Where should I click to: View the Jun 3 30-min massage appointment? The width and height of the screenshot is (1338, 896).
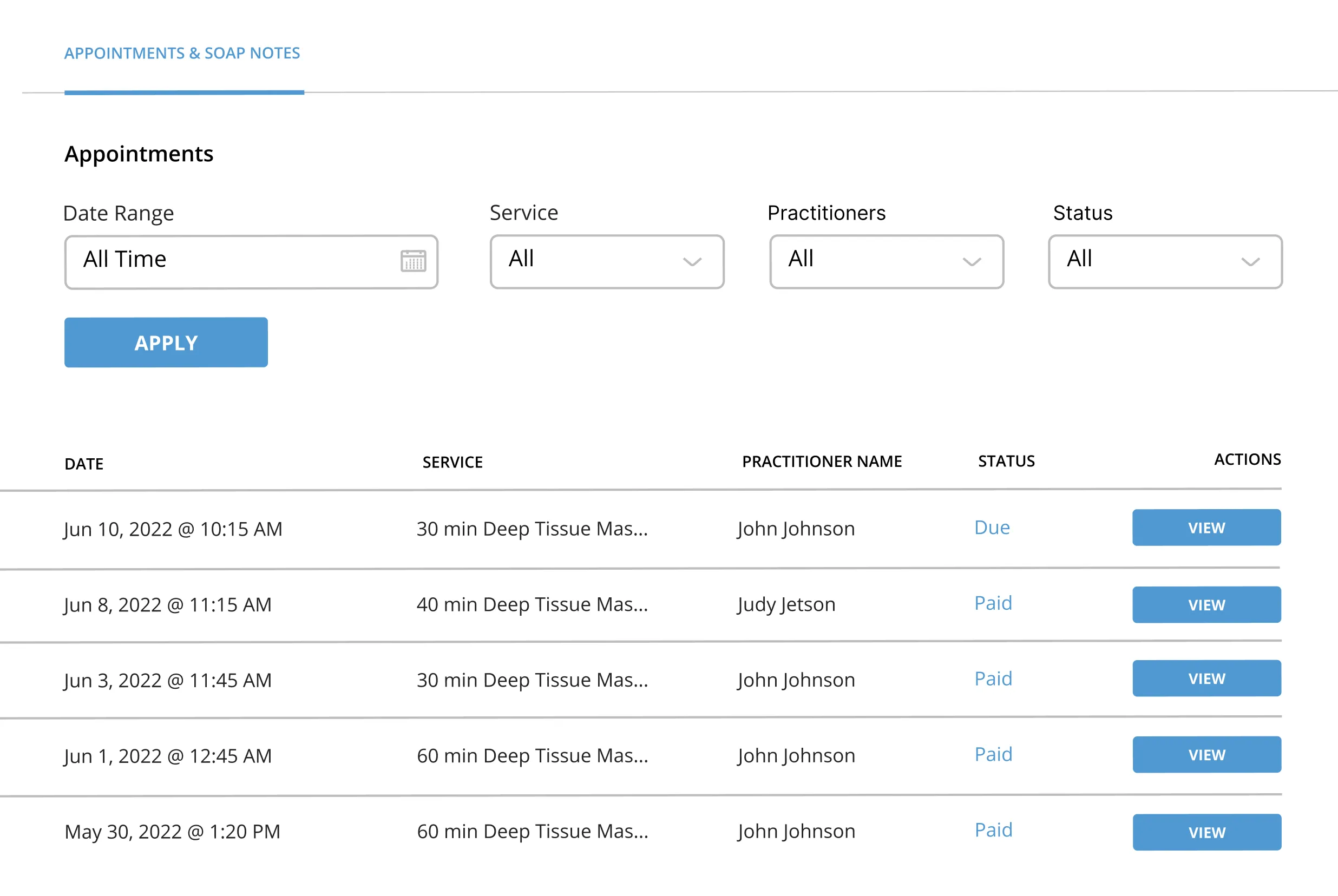point(1206,678)
